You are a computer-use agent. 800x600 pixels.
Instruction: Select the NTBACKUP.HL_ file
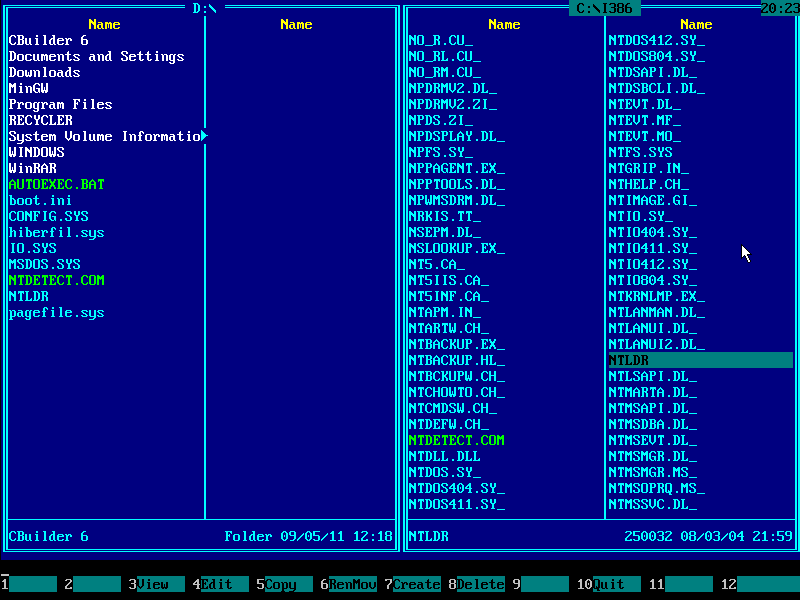pos(457,360)
